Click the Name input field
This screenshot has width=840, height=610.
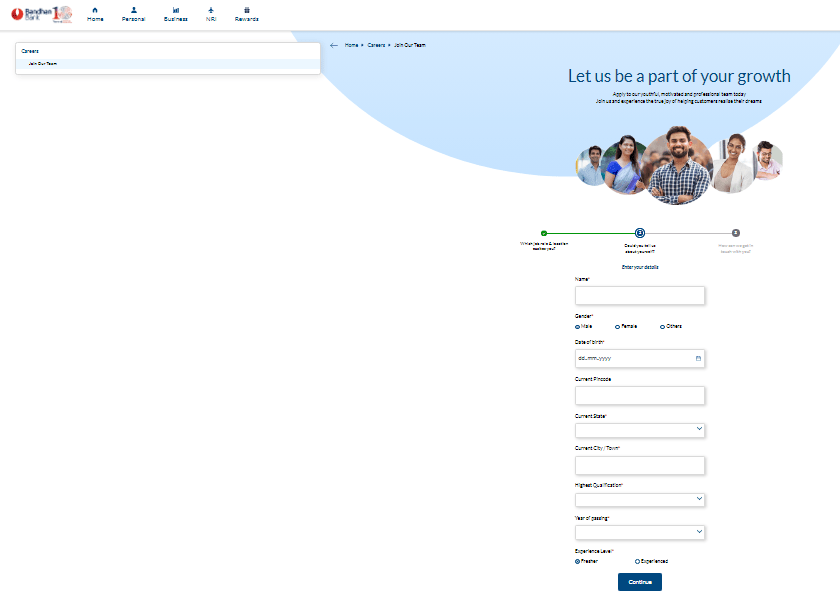[x=640, y=296]
